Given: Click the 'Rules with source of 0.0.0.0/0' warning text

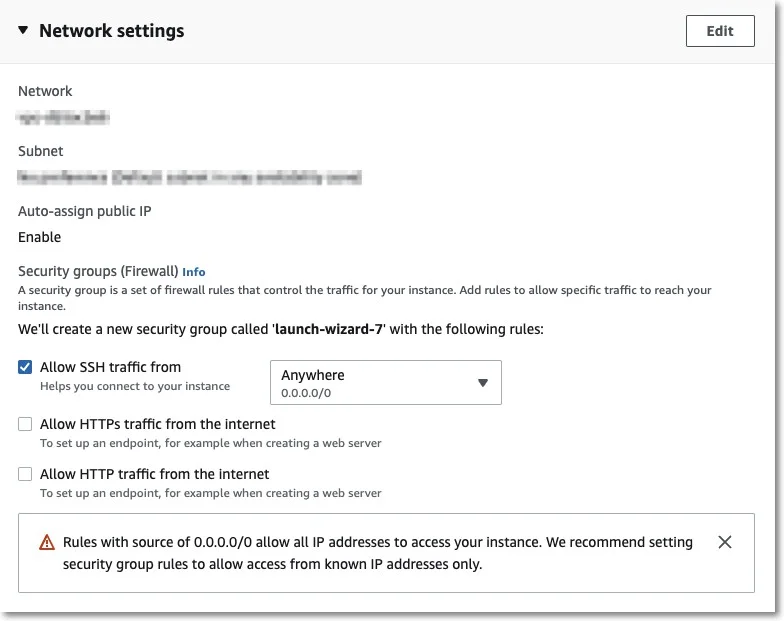Looking at the screenshot, I should [x=378, y=553].
